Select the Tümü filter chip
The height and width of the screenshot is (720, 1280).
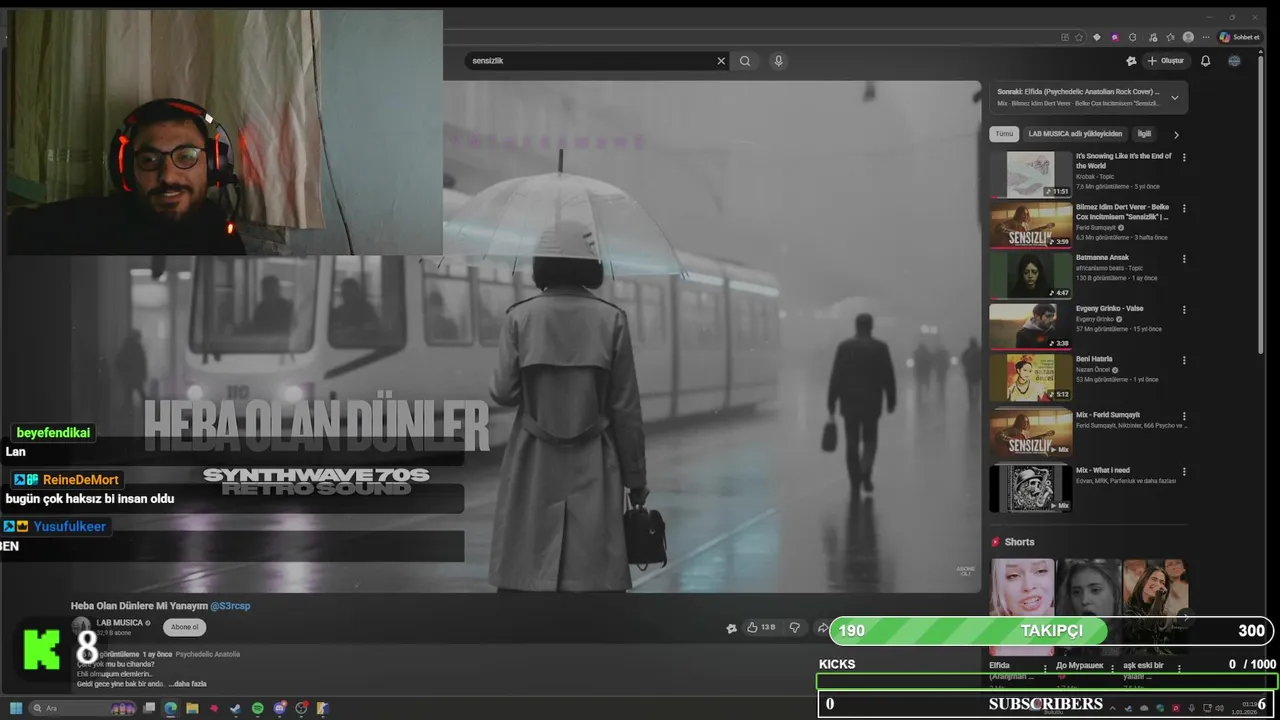coord(1004,134)
